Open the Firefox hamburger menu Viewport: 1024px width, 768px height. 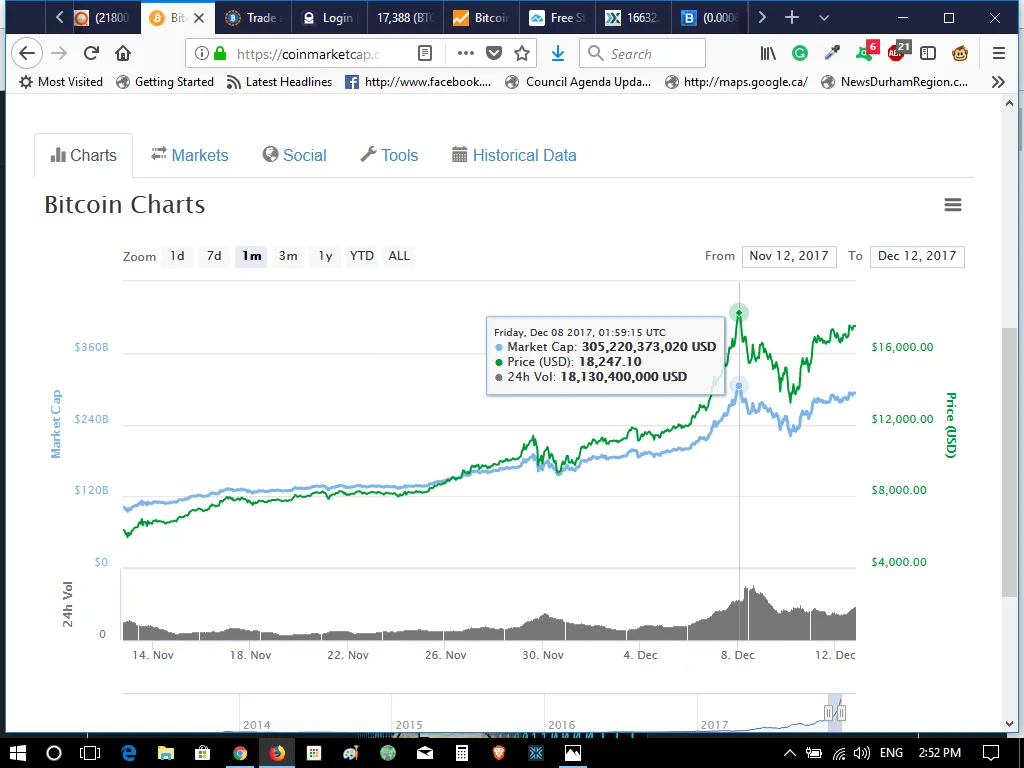point(999,54)
